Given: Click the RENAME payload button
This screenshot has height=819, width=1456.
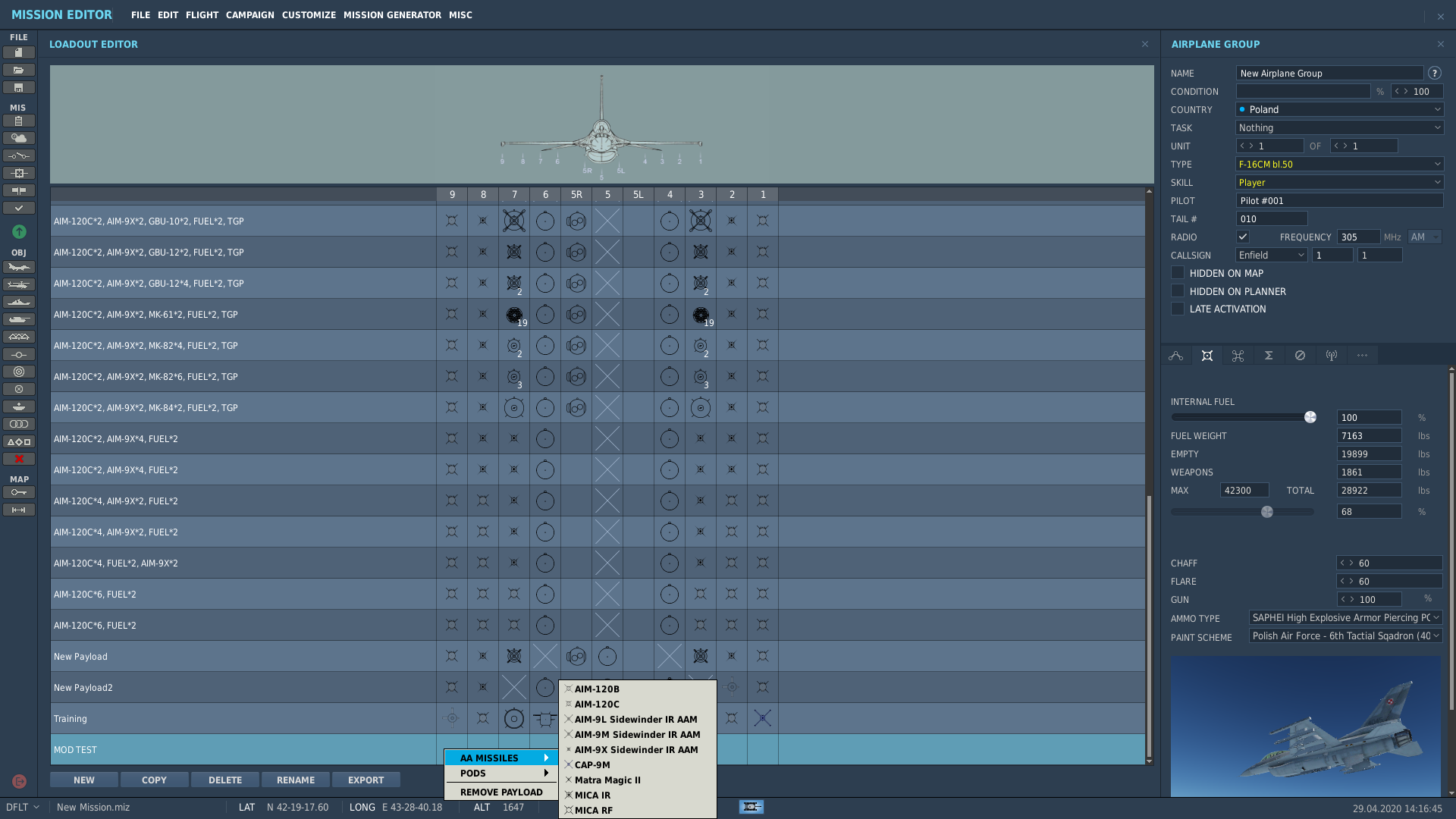Looking at the screenshot, I should point(295,780).
